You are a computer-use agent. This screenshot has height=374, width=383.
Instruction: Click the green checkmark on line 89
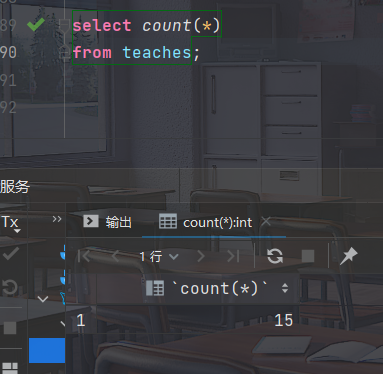click(x=36, y=24)
